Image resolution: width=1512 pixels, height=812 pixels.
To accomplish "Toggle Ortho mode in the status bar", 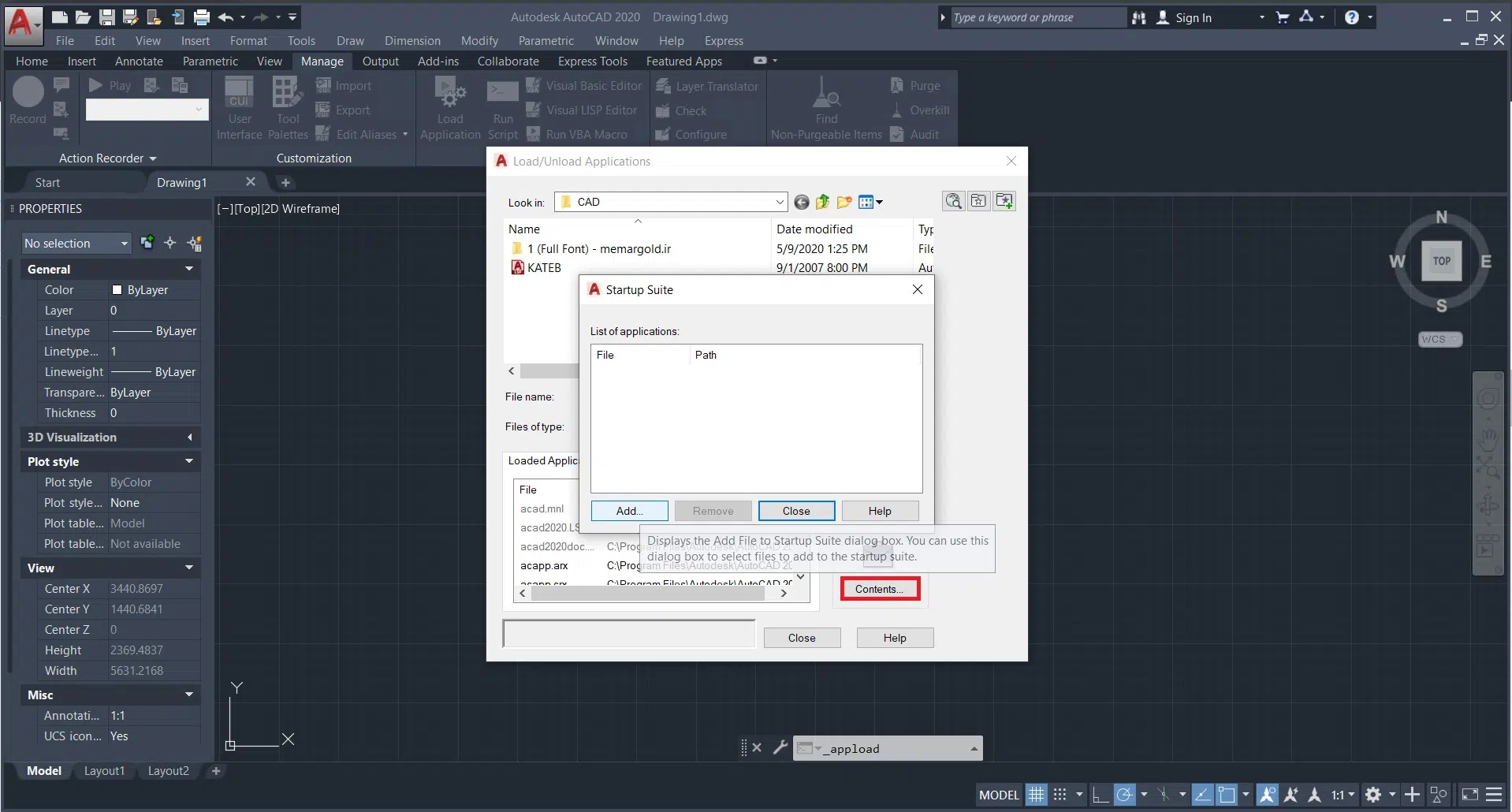I will point(1100,795).
